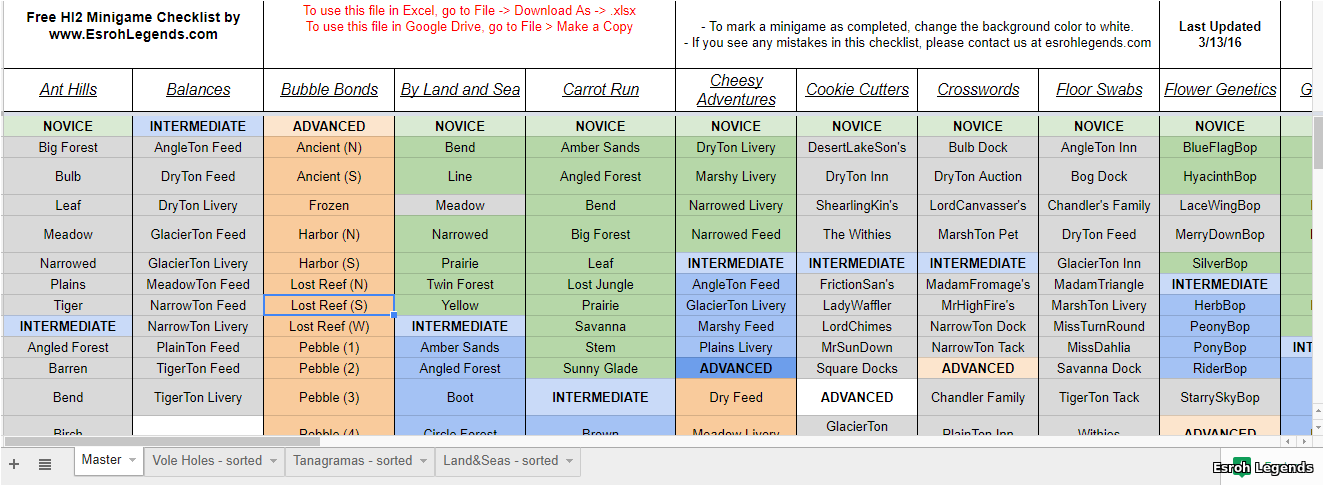
Task: Select the orange Dry Feed cell
Action: tap(736, 397)
